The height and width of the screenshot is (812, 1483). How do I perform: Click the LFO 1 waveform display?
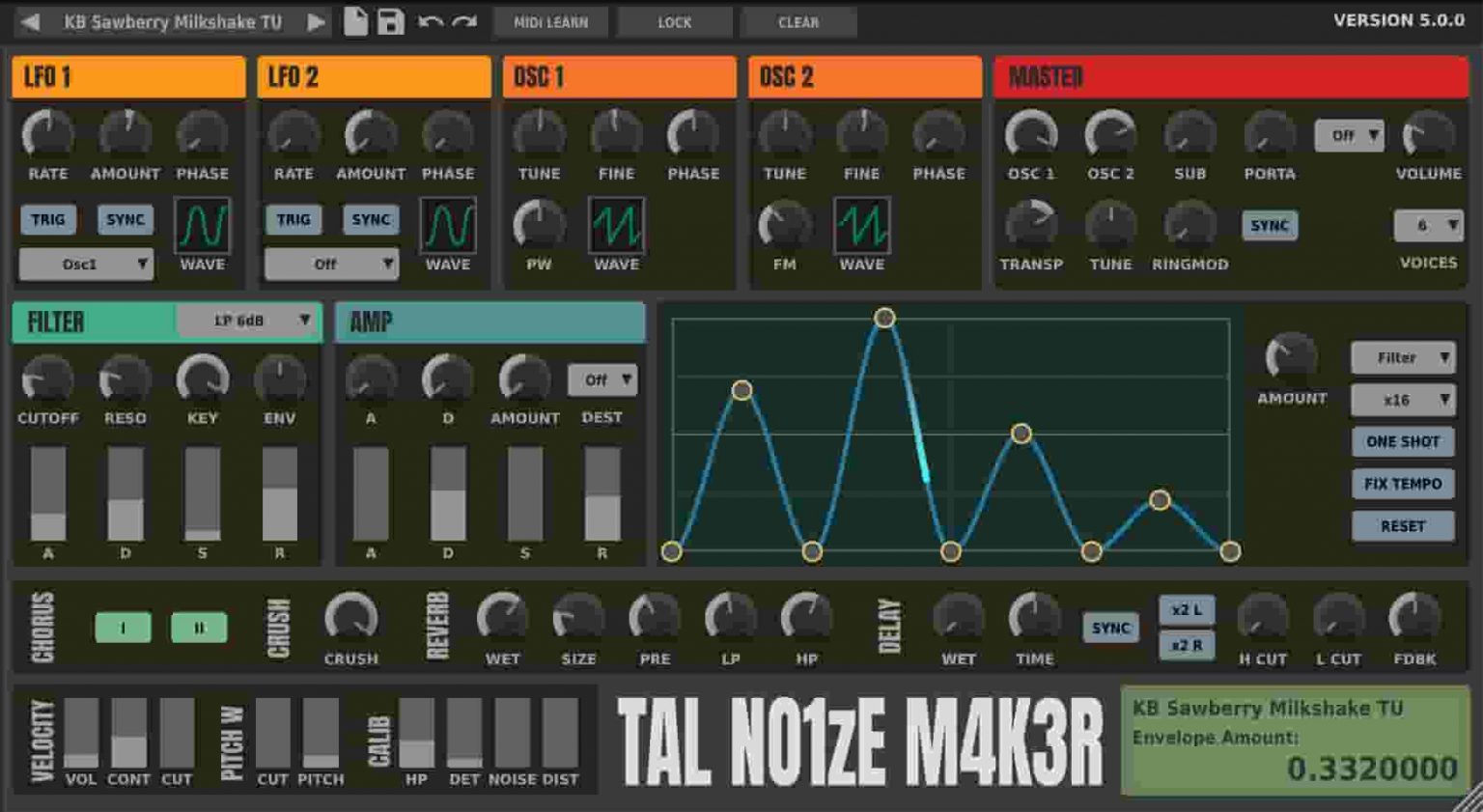(203, 224)
